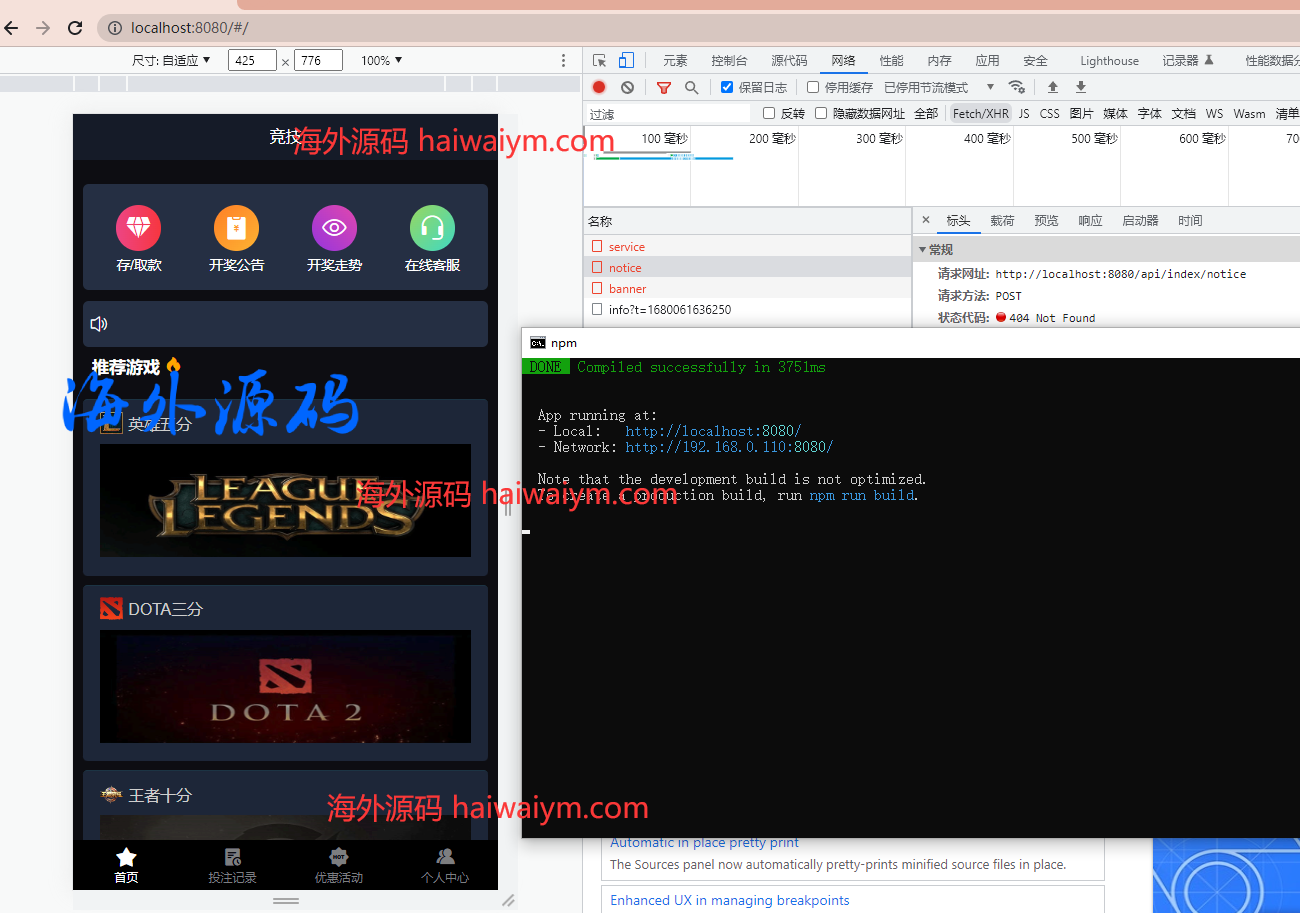Clear the network log

[x=627, y=88]
